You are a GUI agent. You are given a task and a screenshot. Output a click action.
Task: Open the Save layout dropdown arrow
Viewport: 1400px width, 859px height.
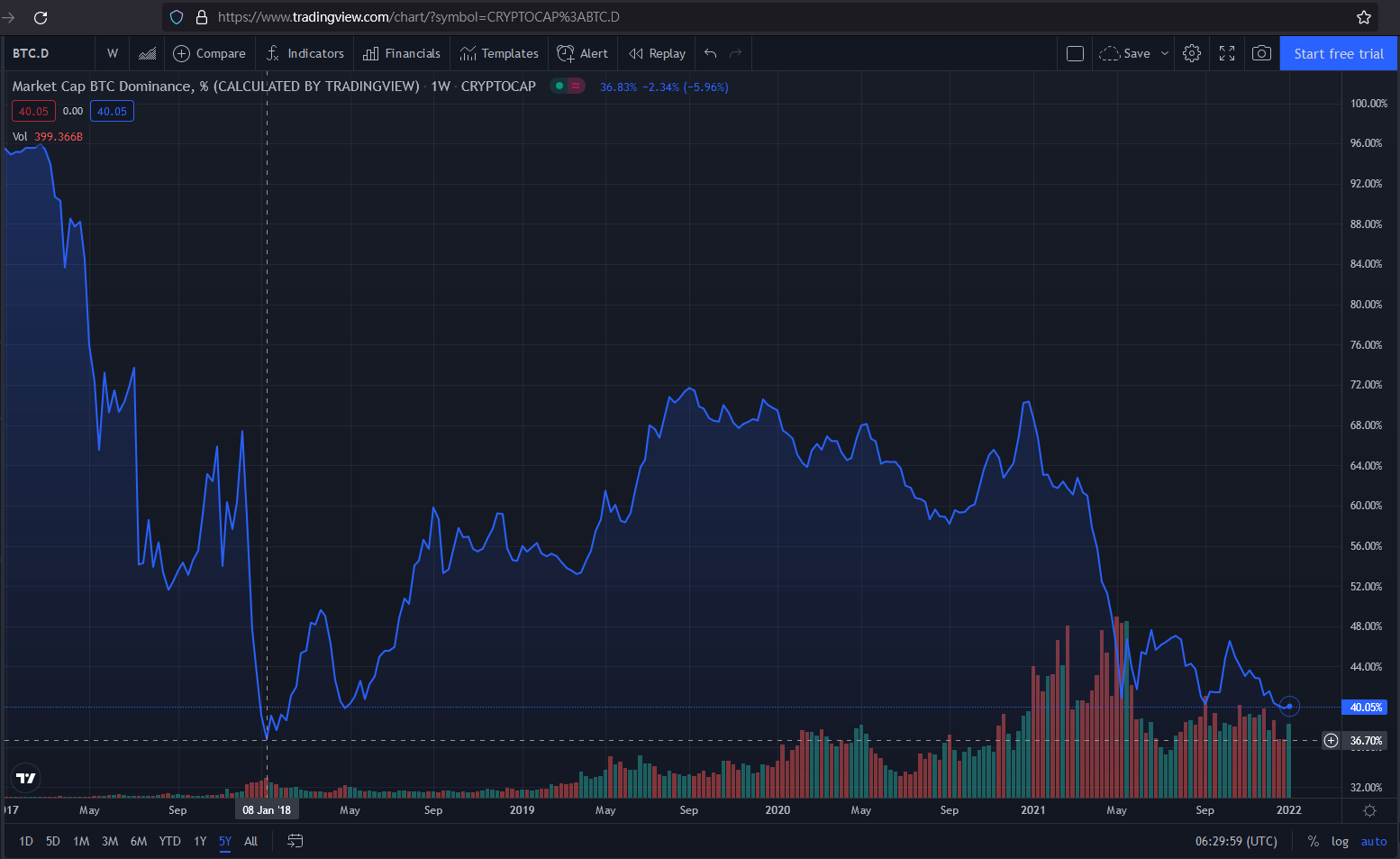1165,53
